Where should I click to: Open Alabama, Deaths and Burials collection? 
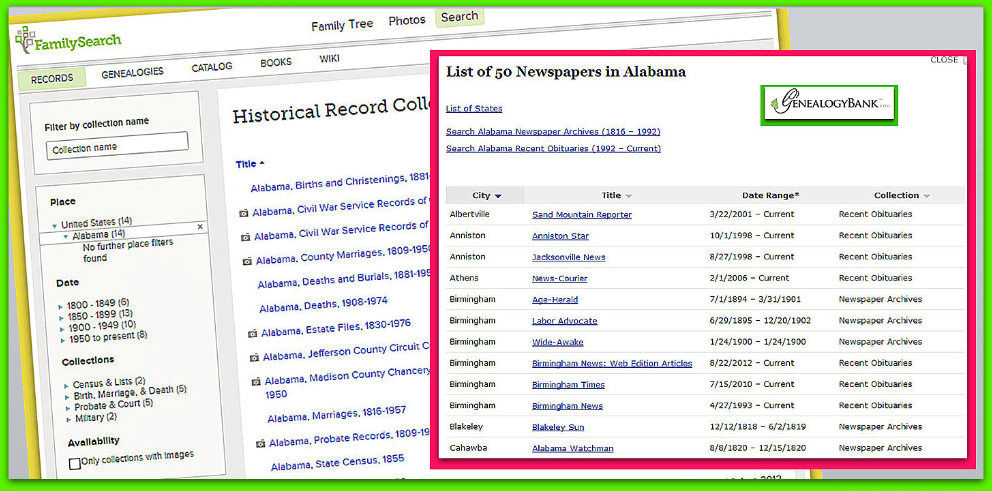pos(344,280)
